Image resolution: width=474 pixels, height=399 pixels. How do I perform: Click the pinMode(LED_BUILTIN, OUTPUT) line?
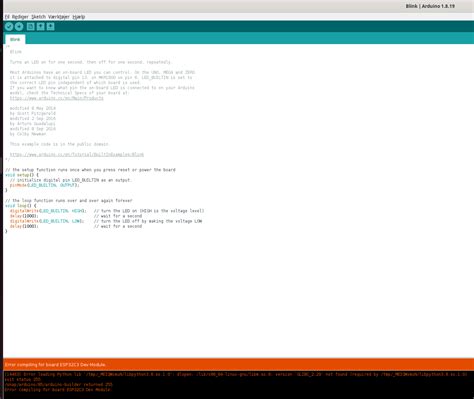pyautogui.click(x=45, y=185)
